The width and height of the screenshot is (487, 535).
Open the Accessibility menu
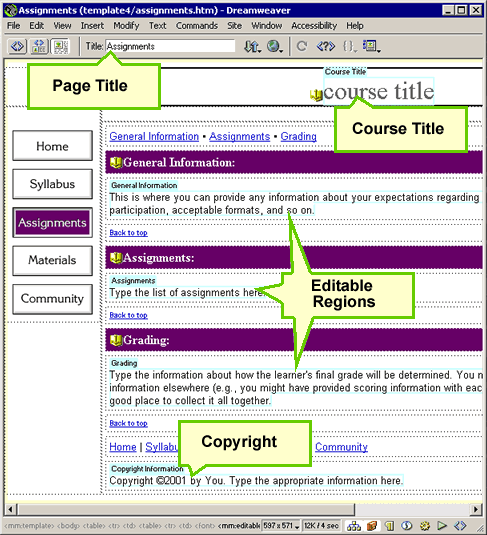[314, 26]
